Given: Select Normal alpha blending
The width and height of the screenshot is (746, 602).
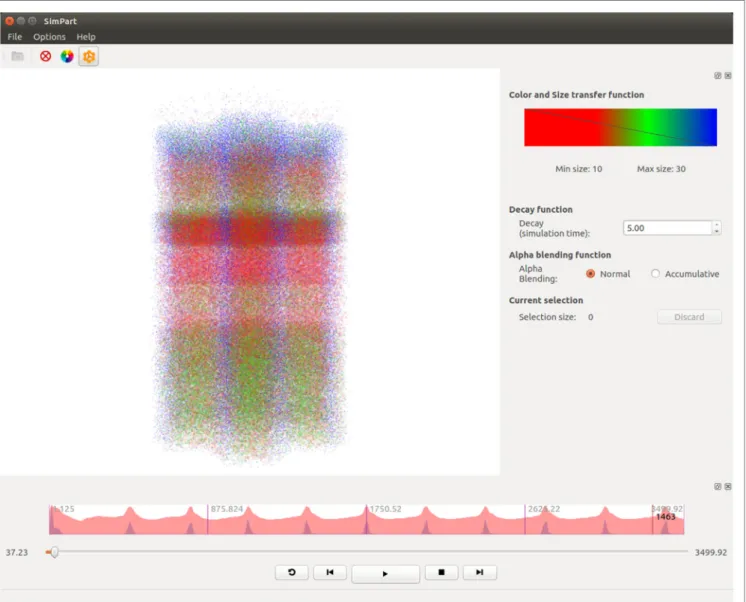Looking at the screenshot, I should (590, 274).
